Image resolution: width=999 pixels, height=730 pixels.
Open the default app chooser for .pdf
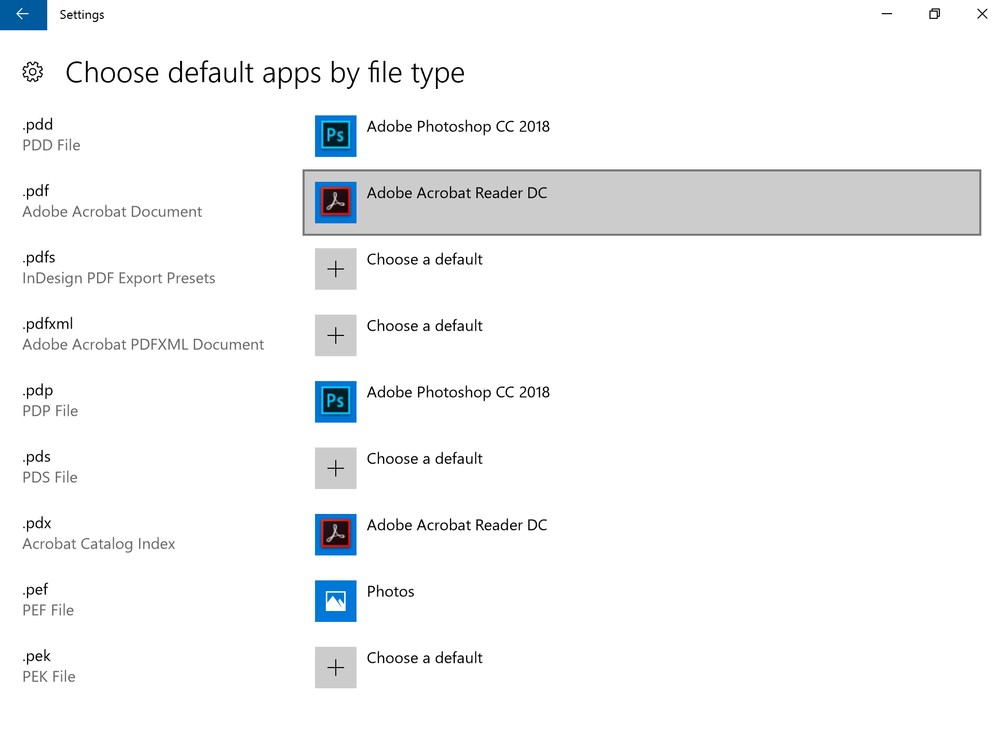click(640, 202)
